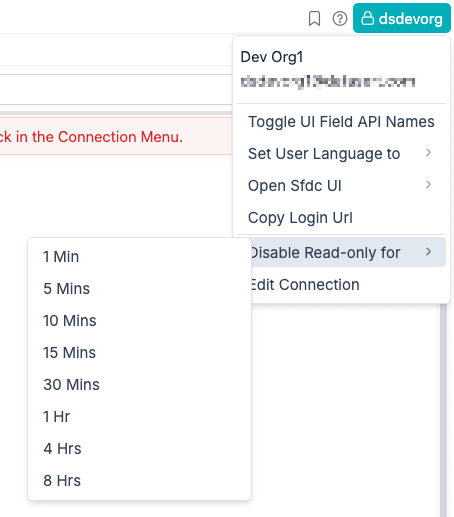Select 1 Min read-only disable duration
This screenshot has height=517, width=454.
(x=139, y=257)
